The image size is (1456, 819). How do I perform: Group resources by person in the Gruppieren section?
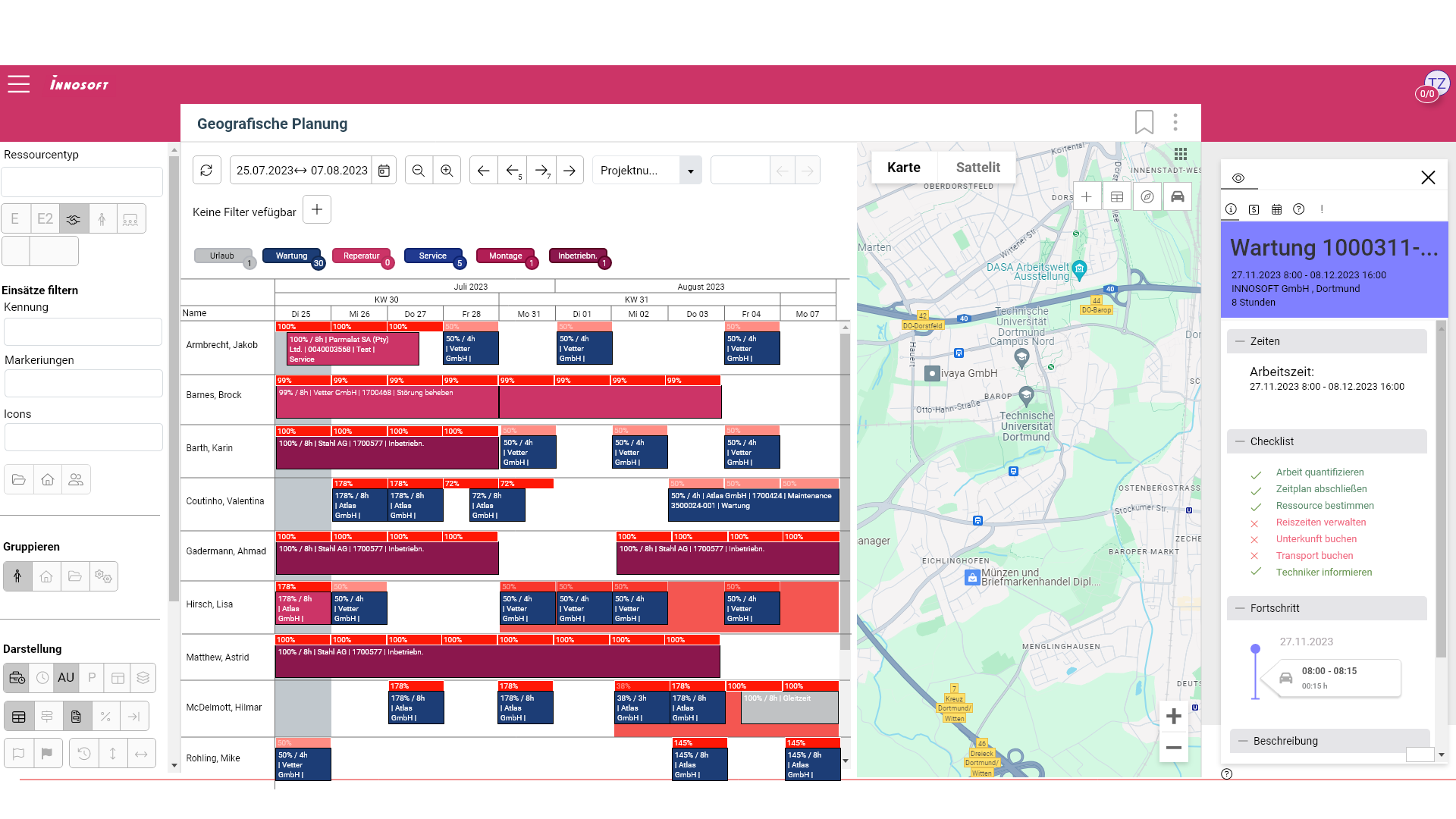tap(17, 576)
